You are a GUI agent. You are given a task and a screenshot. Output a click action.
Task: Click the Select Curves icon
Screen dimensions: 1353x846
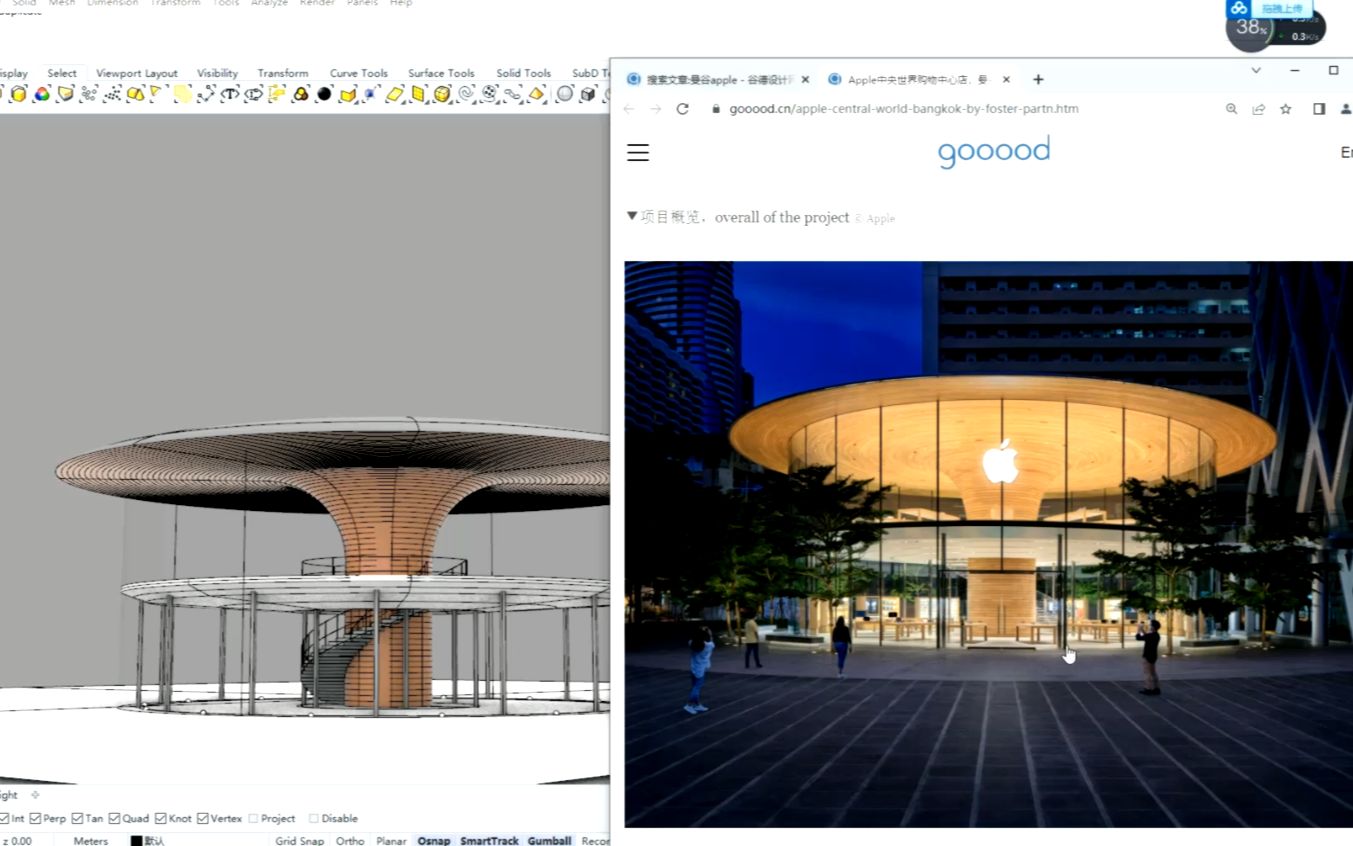pyautogui.click(x=207, y=94)
